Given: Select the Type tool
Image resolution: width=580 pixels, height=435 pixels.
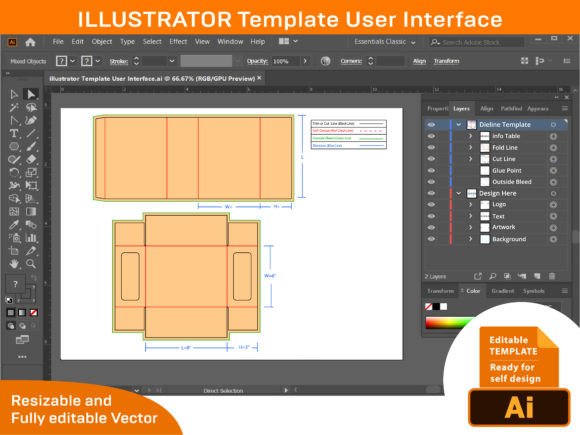Looking at the screenshot, I should pos(14,134).
